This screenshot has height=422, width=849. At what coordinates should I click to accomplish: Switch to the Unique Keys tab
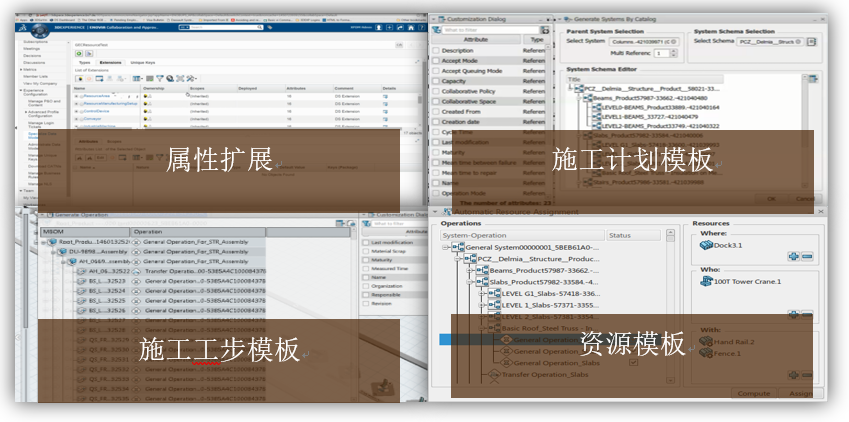[x=142, y=61]
